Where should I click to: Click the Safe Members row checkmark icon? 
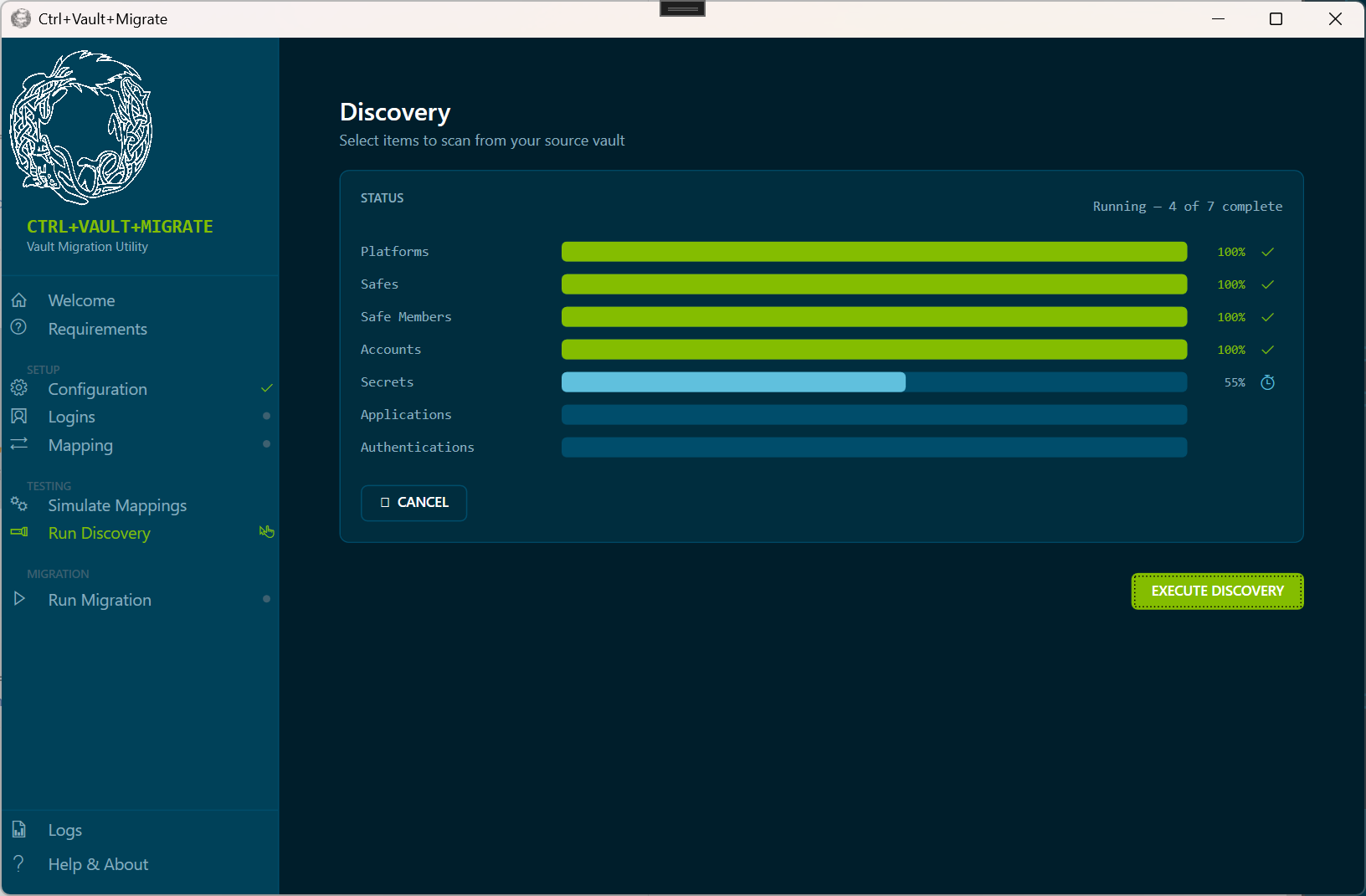1268,317
